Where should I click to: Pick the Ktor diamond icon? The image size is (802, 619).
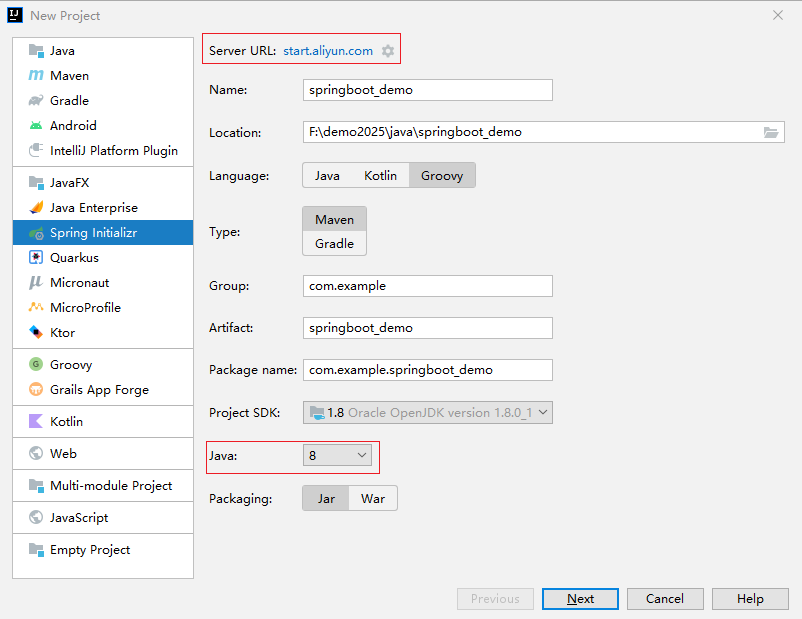36,333
